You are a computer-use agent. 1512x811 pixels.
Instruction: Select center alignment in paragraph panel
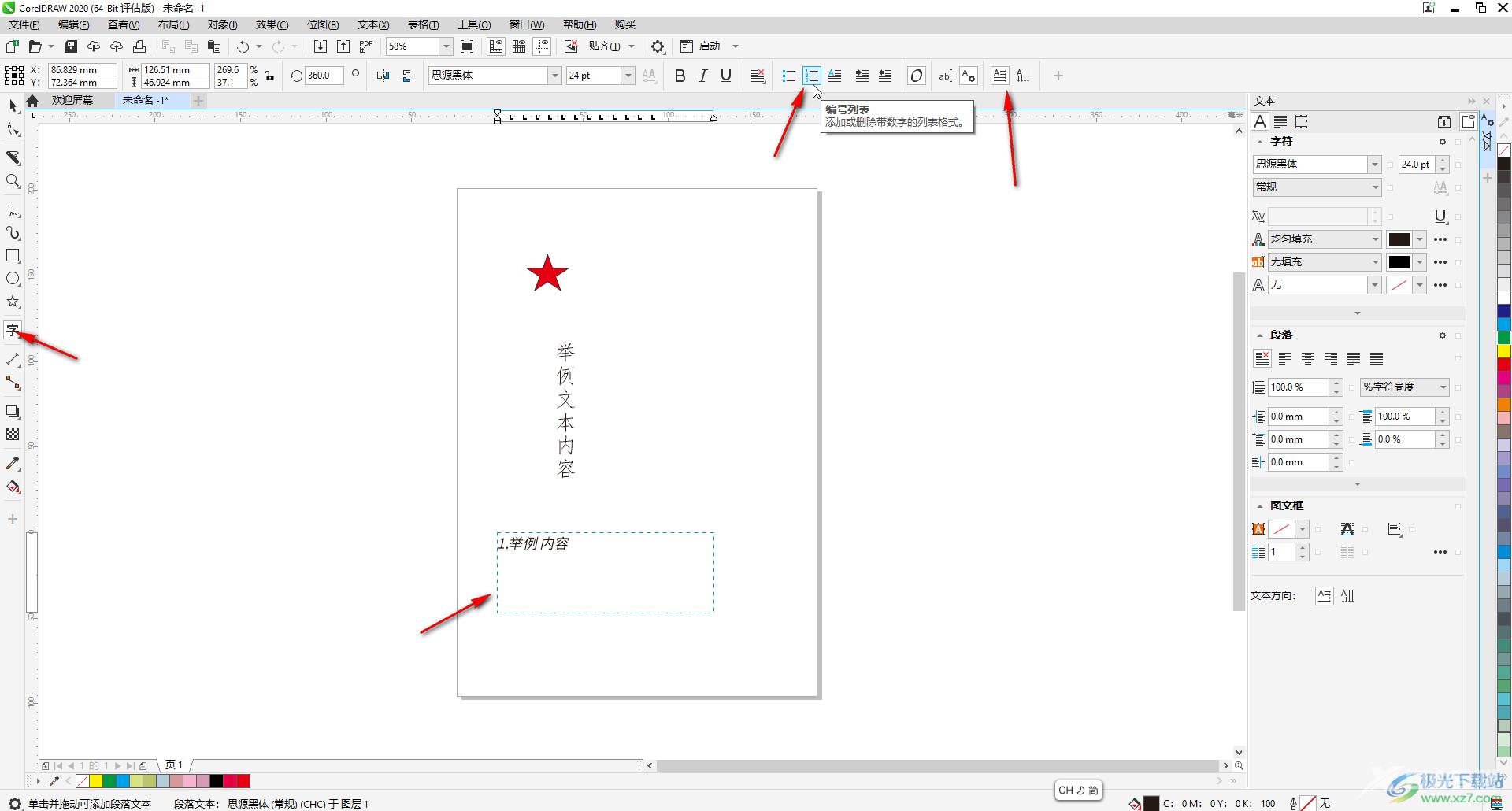(1308, 359)
